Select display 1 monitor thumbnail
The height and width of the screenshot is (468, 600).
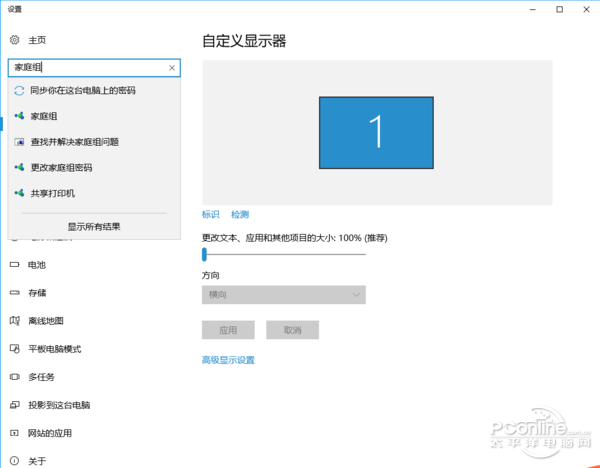(x=376, y=131)
